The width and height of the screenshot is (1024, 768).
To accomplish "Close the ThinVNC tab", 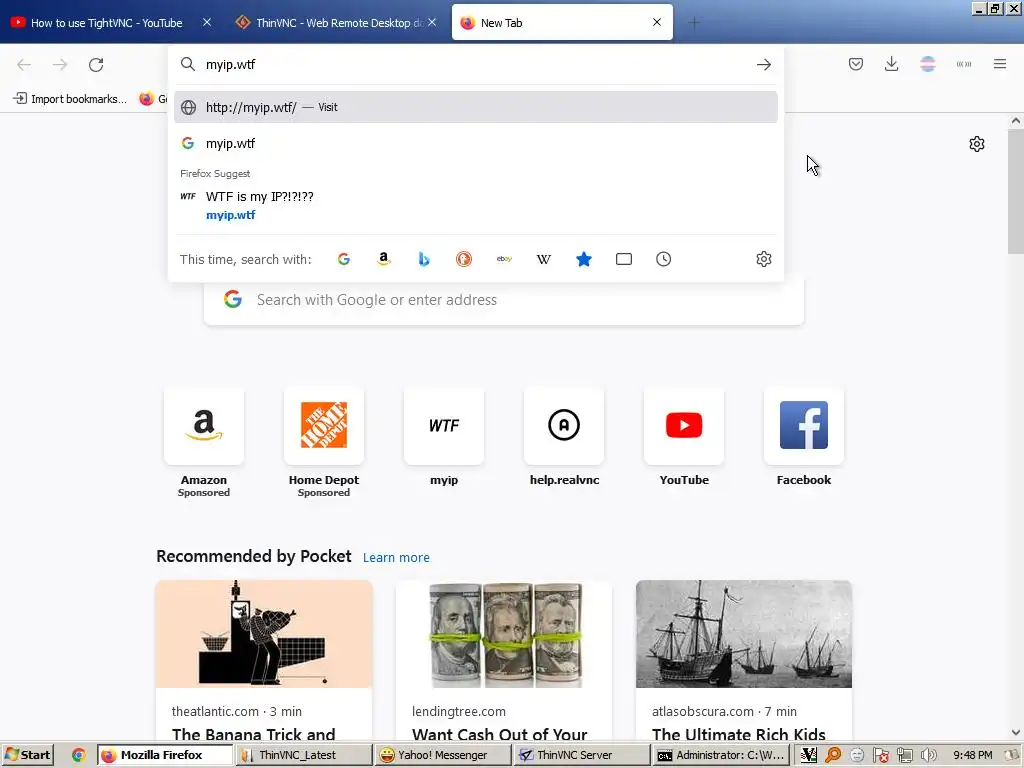I will (x=432, y=23).
